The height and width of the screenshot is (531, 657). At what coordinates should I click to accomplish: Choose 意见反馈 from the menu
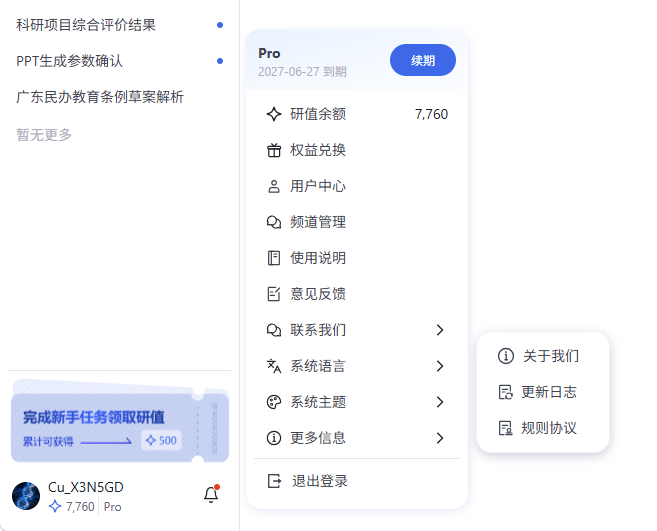pyautogui.click(x=357, y=294)
